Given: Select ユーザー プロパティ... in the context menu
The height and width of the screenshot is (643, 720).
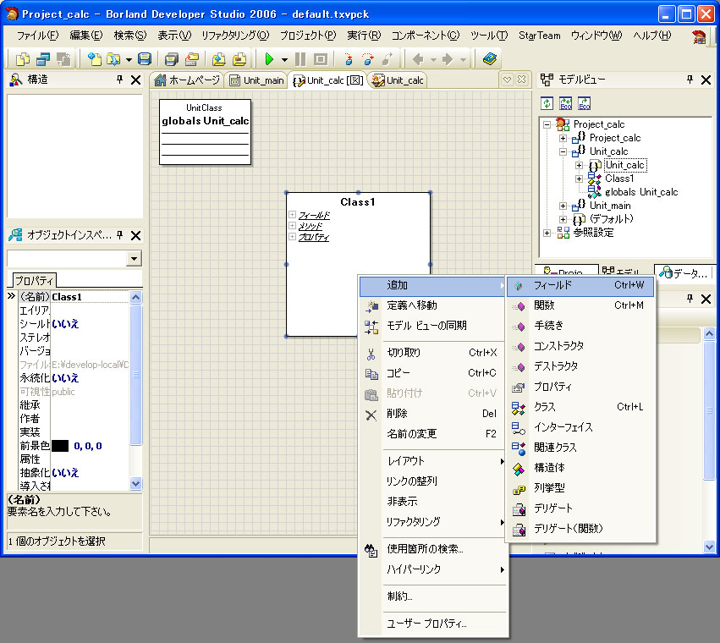Looking at the screenshot, I should pyautogui.click(x=432, y=624).
